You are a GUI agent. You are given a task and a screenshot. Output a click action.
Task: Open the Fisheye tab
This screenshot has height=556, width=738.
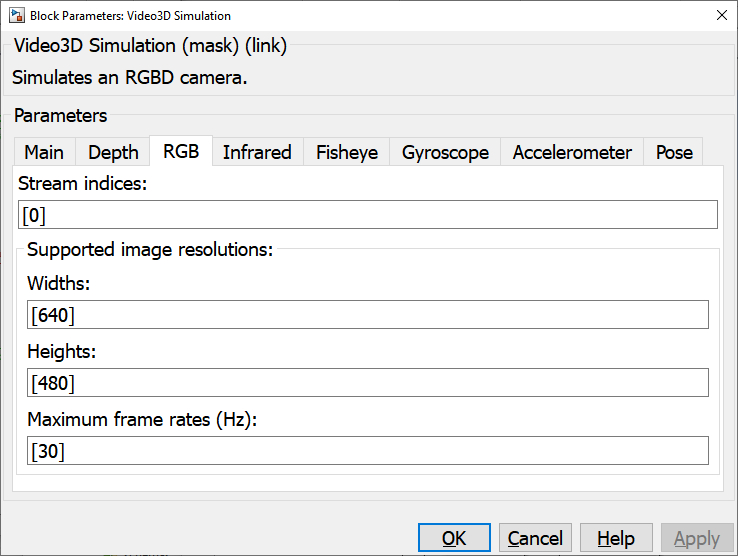(x=347, y=152)
